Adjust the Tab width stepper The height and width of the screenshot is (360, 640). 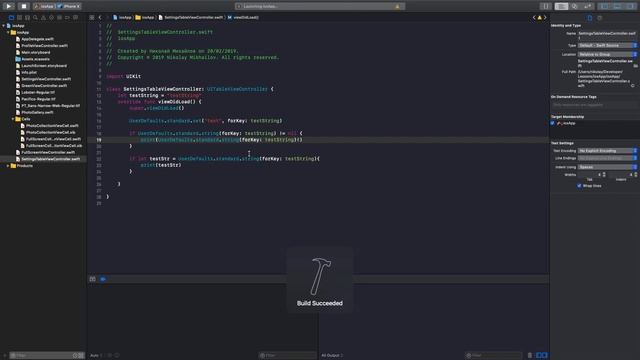604,175
